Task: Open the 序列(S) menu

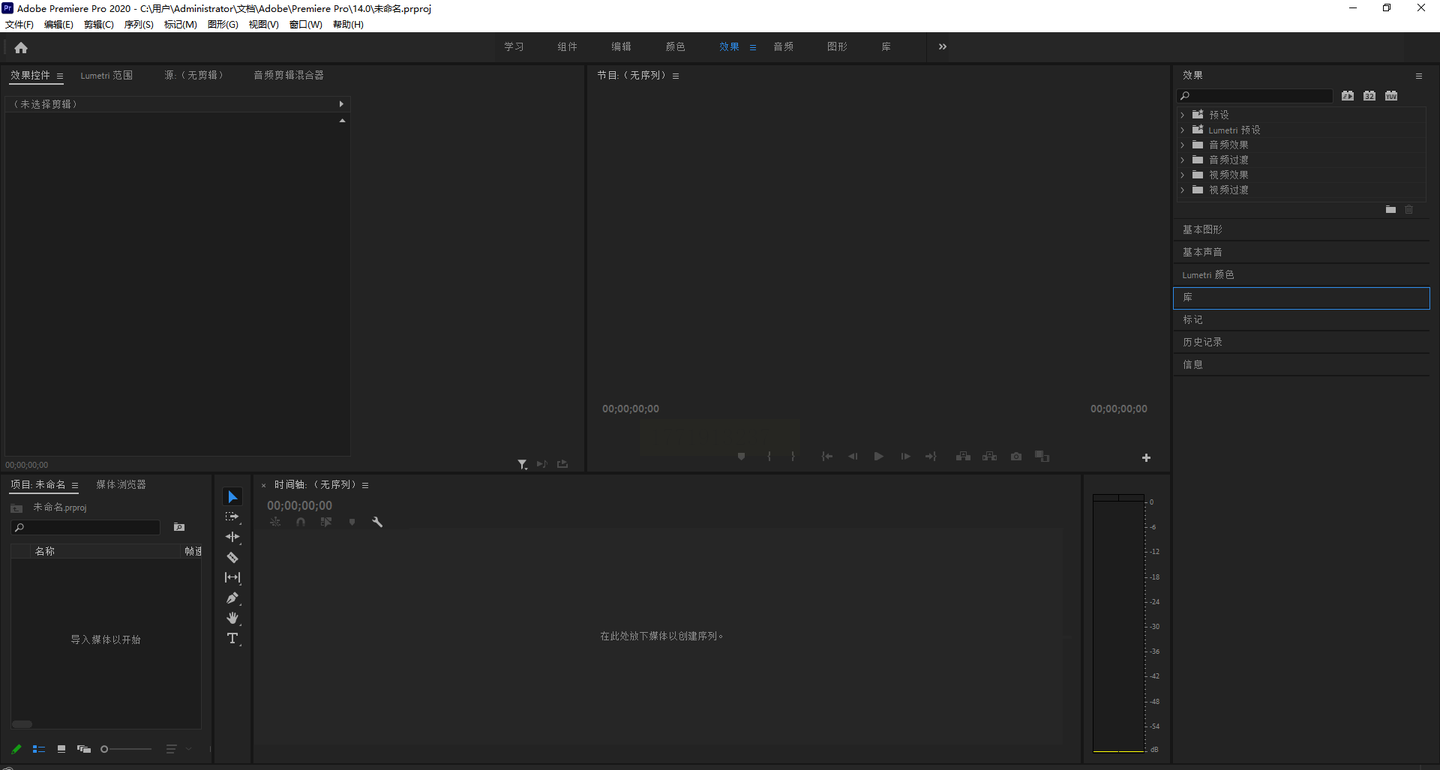Action: click(x=139, y=25)
